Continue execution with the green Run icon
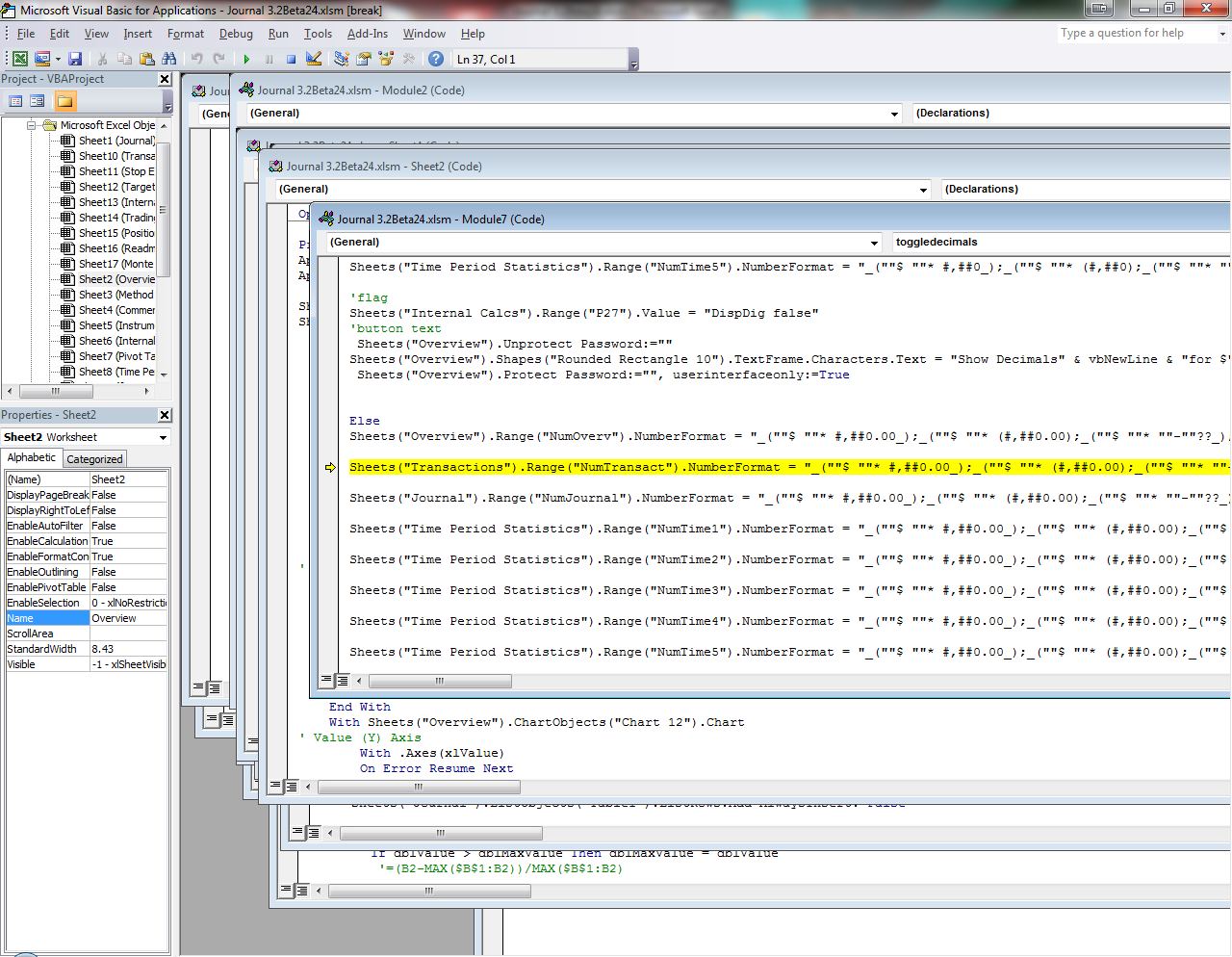The image size is (1232, 957). pos(246,59)
